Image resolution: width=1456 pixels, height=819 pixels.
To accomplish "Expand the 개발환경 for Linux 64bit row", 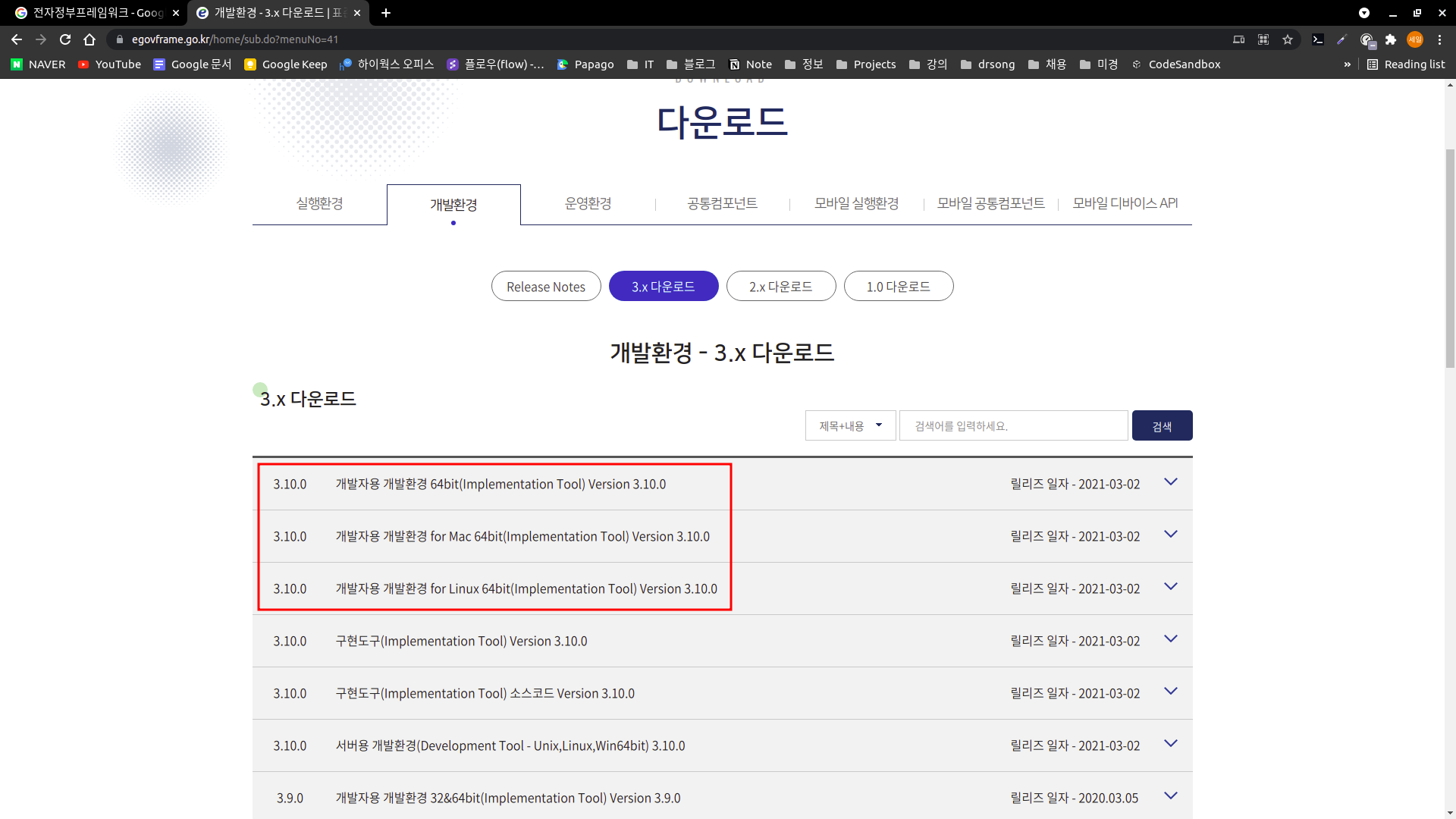I will pyautogui.click(x=1170, y=587).
